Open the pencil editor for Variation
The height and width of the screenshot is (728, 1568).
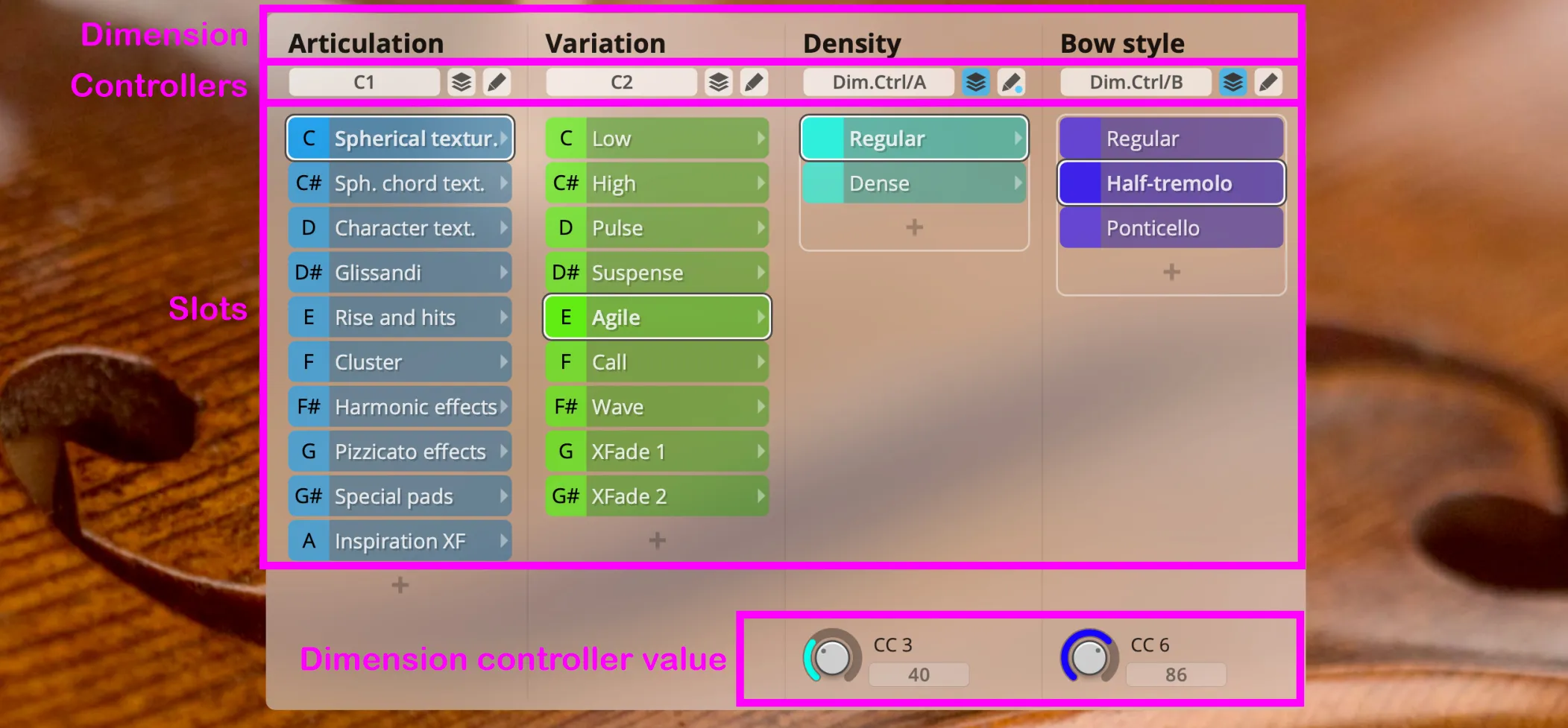(x=754, y=82)
